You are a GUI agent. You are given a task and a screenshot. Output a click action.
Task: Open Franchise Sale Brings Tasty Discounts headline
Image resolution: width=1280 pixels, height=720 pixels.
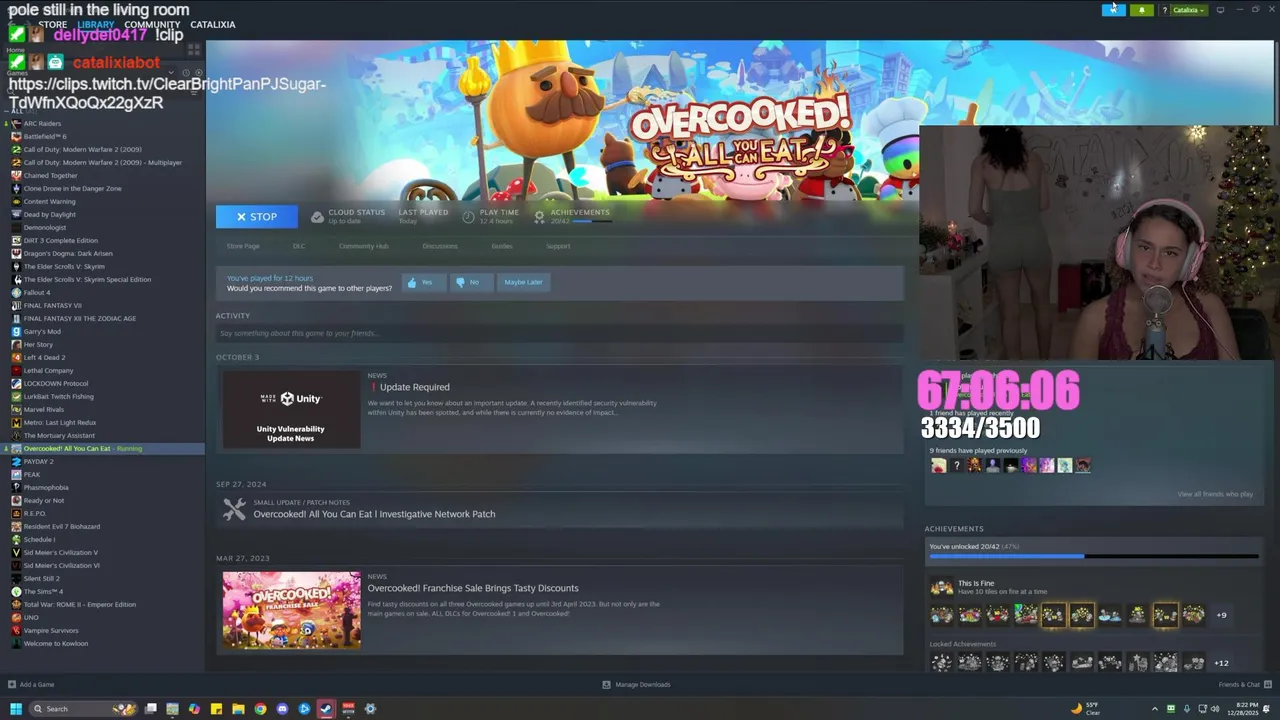(x=472, y=588)
